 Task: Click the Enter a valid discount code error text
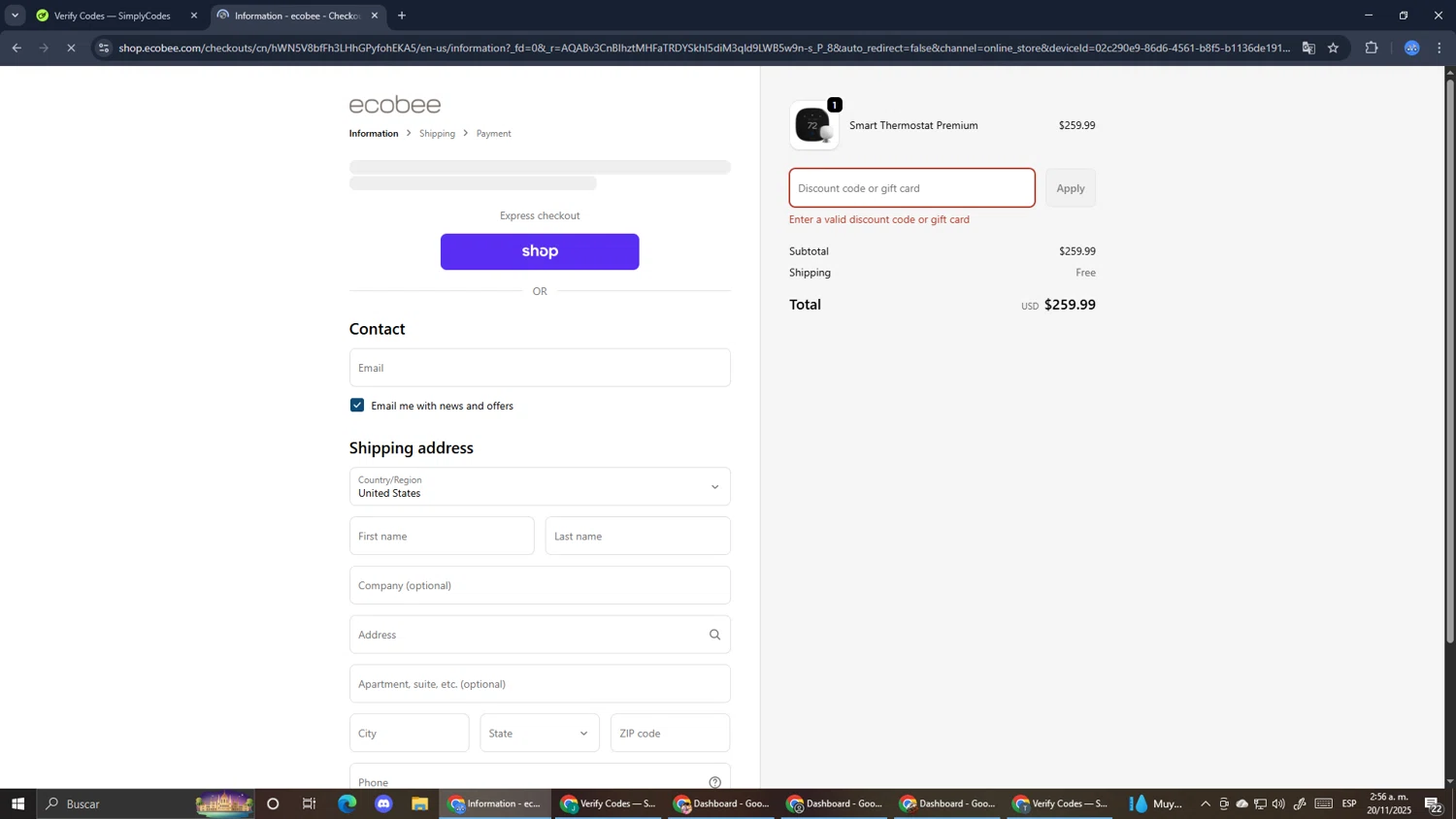(879, 219)
